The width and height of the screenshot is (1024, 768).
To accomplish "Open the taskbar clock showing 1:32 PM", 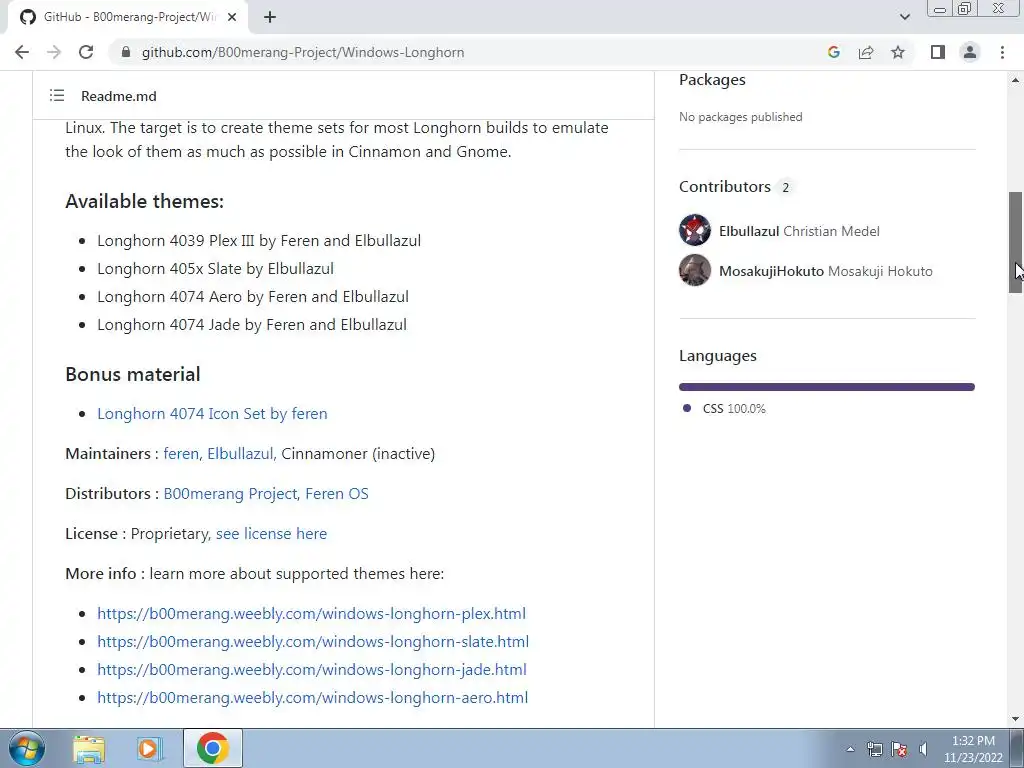I will coord(973,749).
